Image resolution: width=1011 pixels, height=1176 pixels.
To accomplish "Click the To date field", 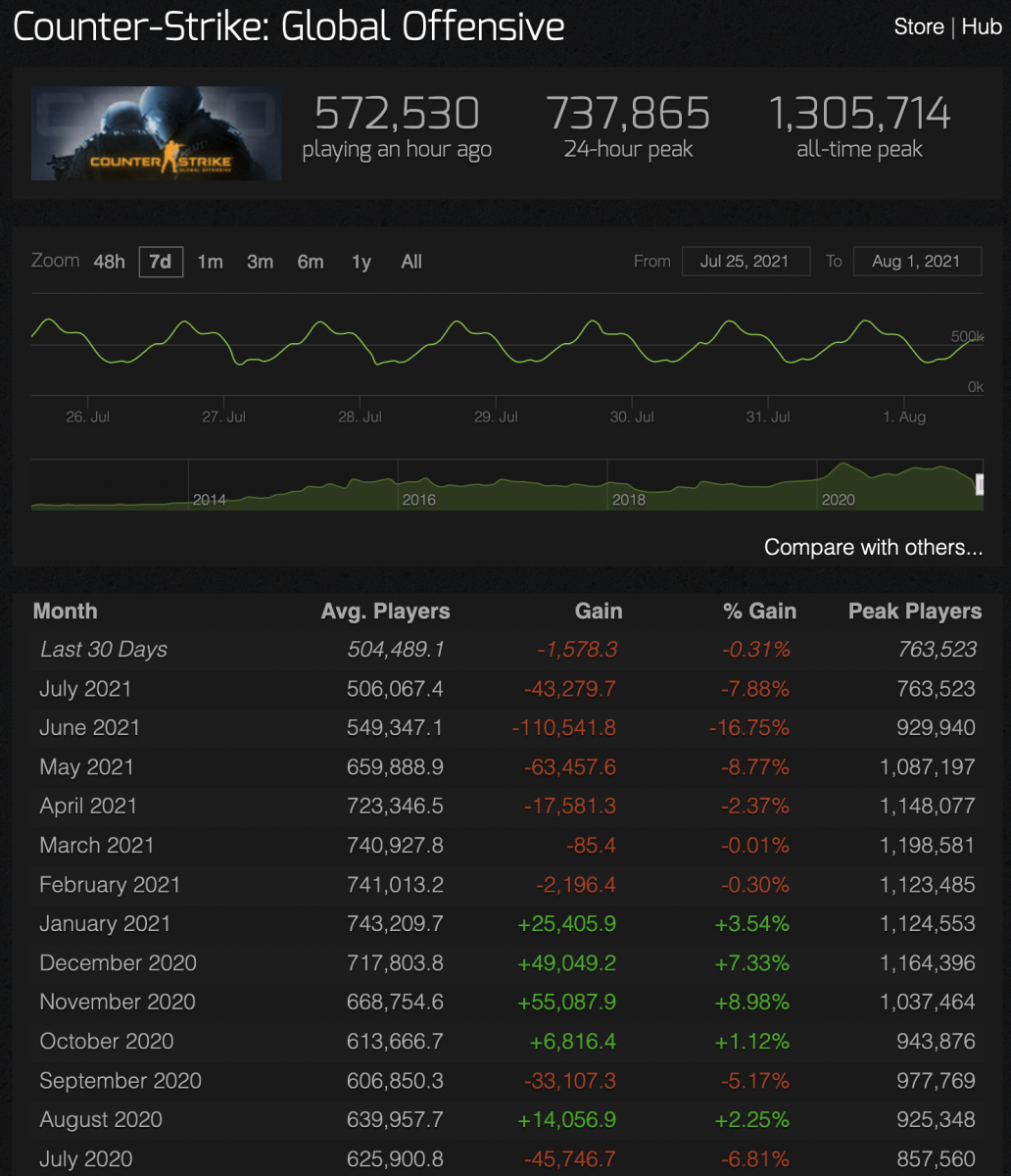I will (x=916, y=262).
